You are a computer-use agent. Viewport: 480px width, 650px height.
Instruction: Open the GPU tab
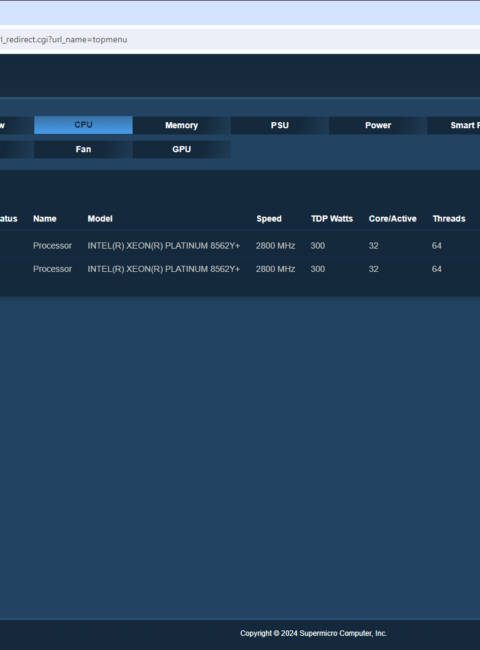[x=182, y=149]
